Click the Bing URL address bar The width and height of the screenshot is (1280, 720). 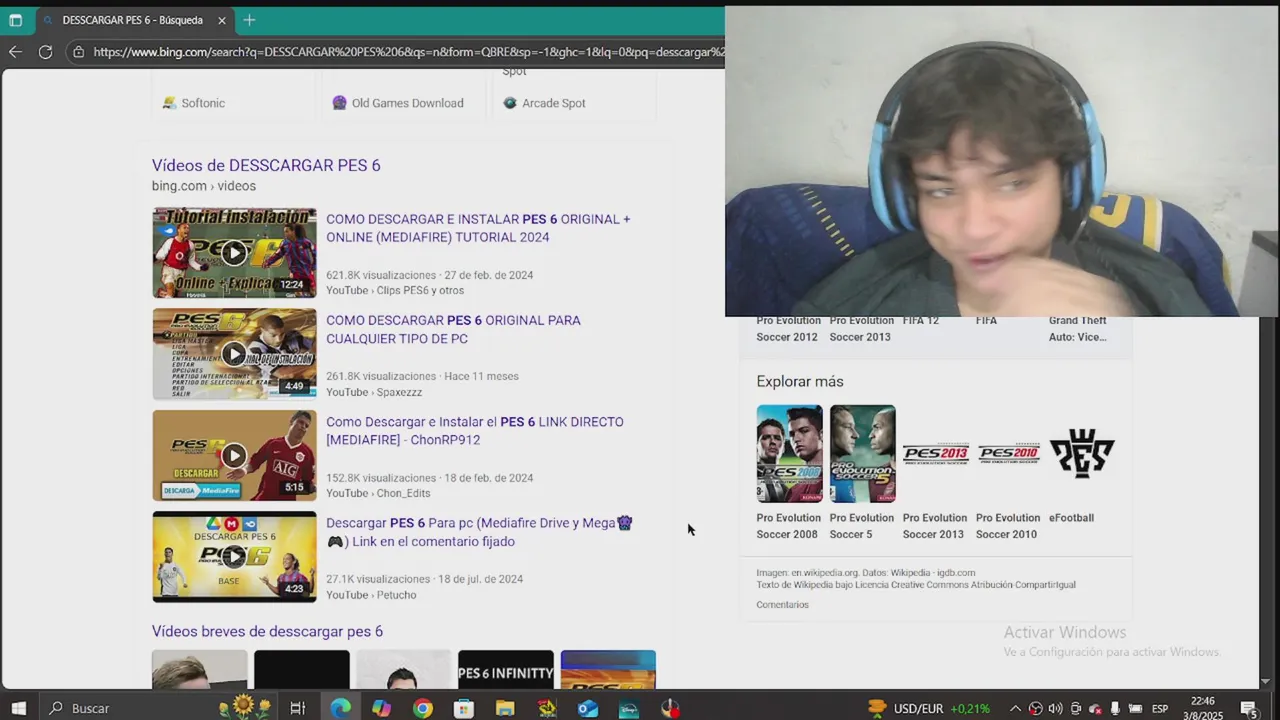tap(408, 52)
